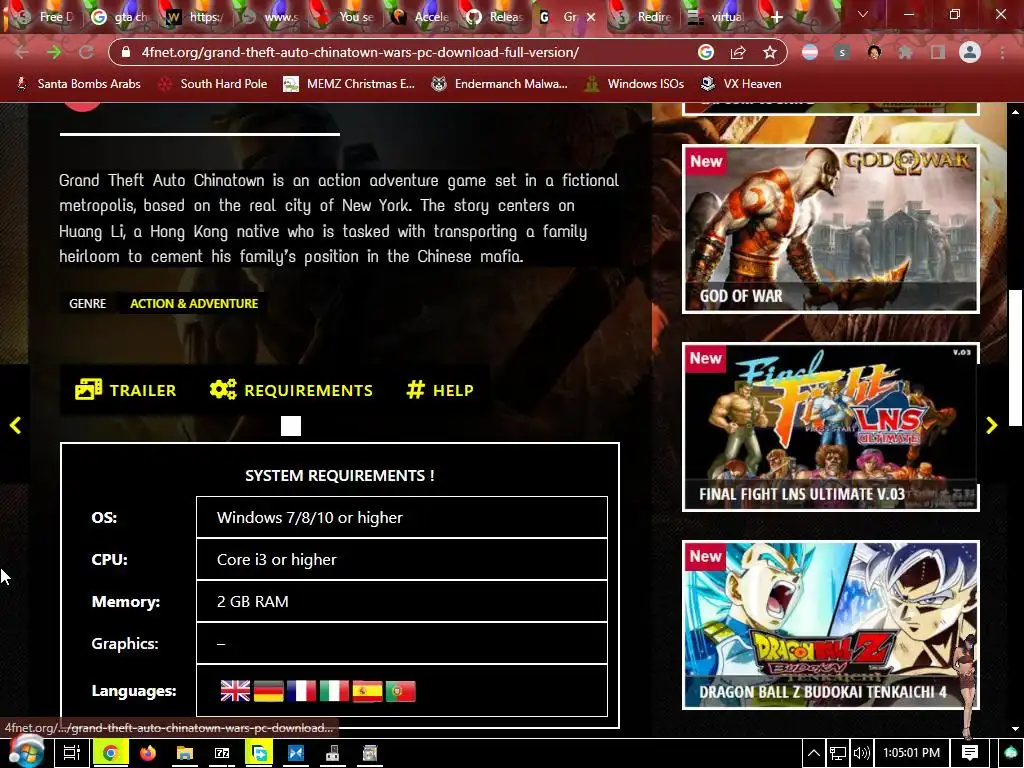Screen dimensions: 1024x768
Task: Click the 'ACTION & ADVENTURE' genre link
Action: (x=194, y=304)
